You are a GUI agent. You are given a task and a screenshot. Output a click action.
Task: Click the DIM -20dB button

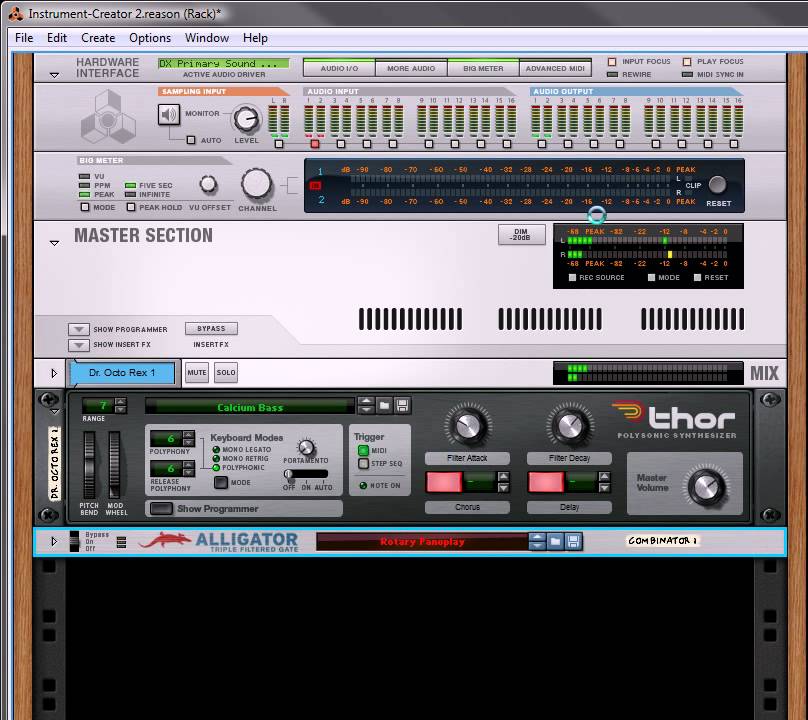pyautogui.click(x=521, y=235)
